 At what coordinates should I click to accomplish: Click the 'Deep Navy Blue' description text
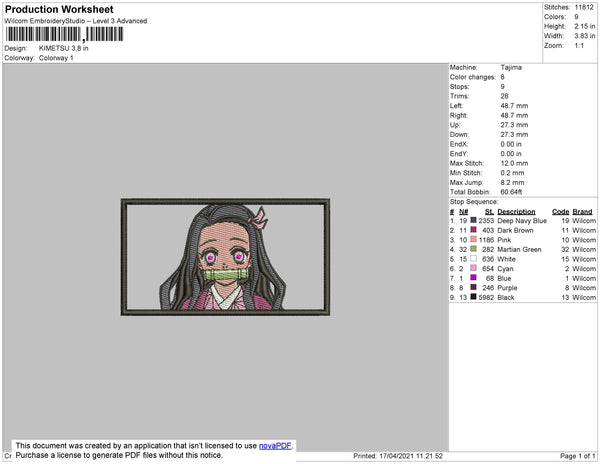(522, 221)
